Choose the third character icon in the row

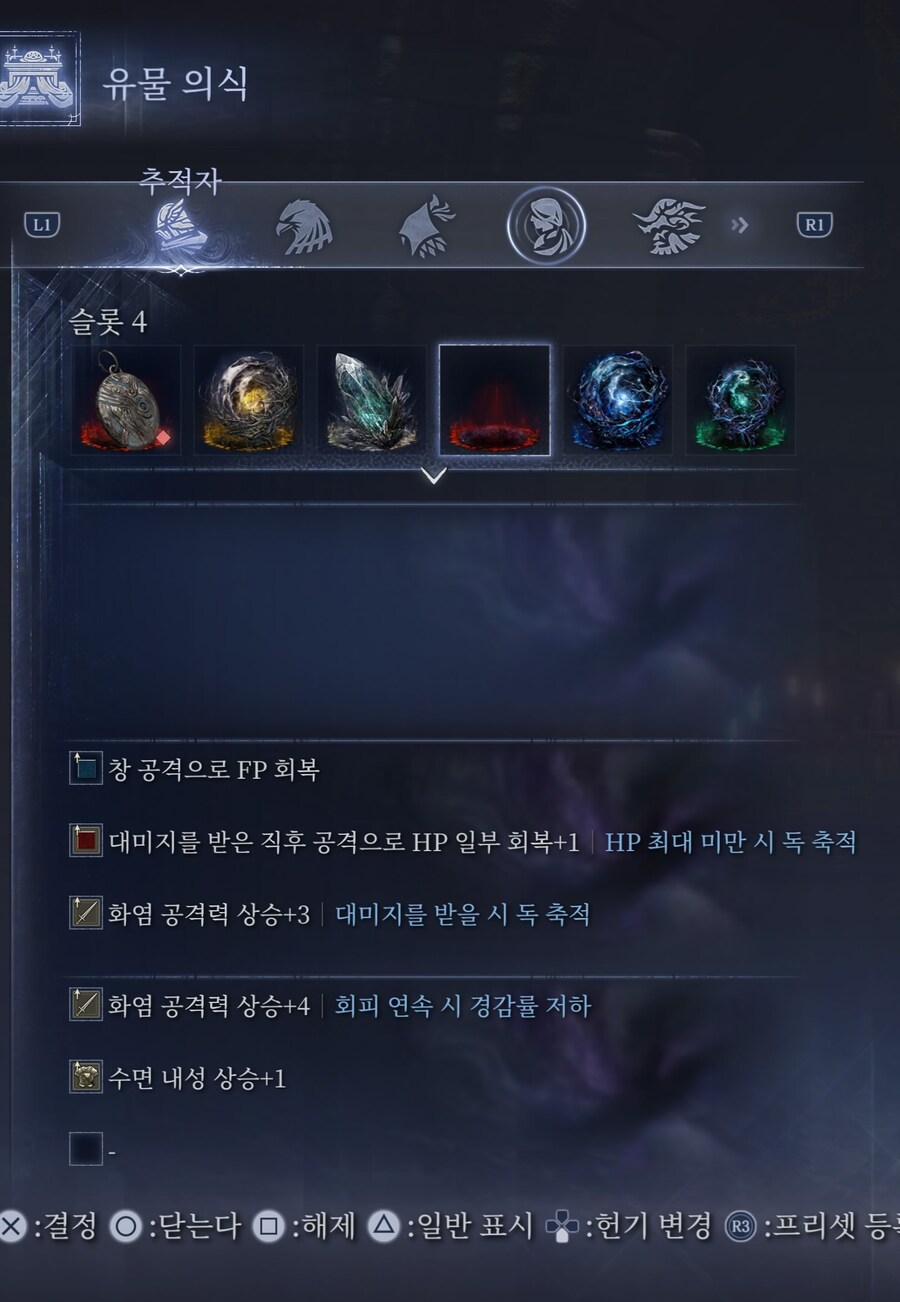point(427,226)
